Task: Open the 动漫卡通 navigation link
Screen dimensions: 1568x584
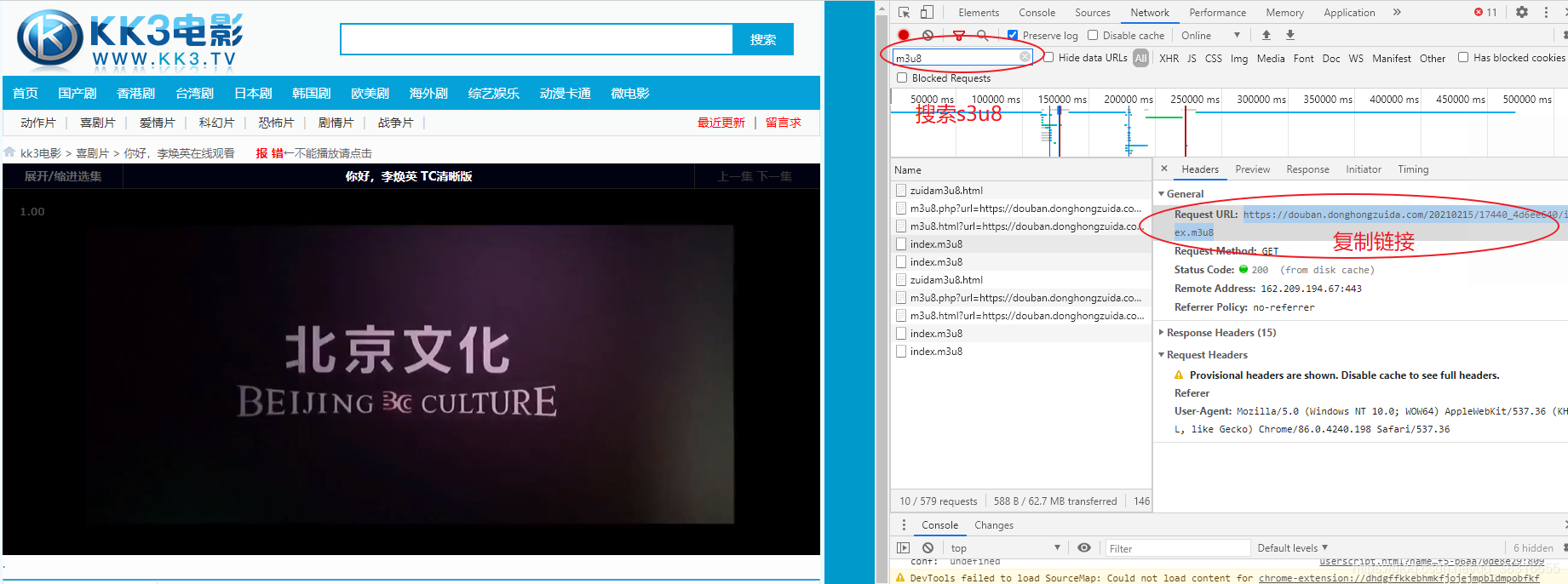Action: pos(565,93)
